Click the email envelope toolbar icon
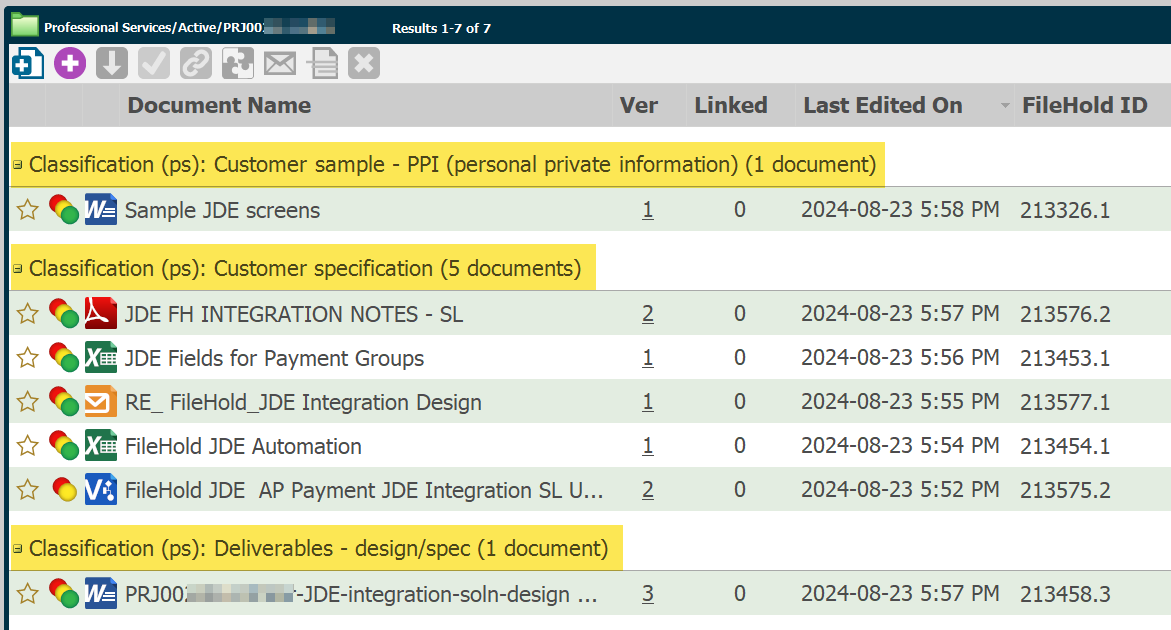1171x630 pixels. tap(280, 63)
